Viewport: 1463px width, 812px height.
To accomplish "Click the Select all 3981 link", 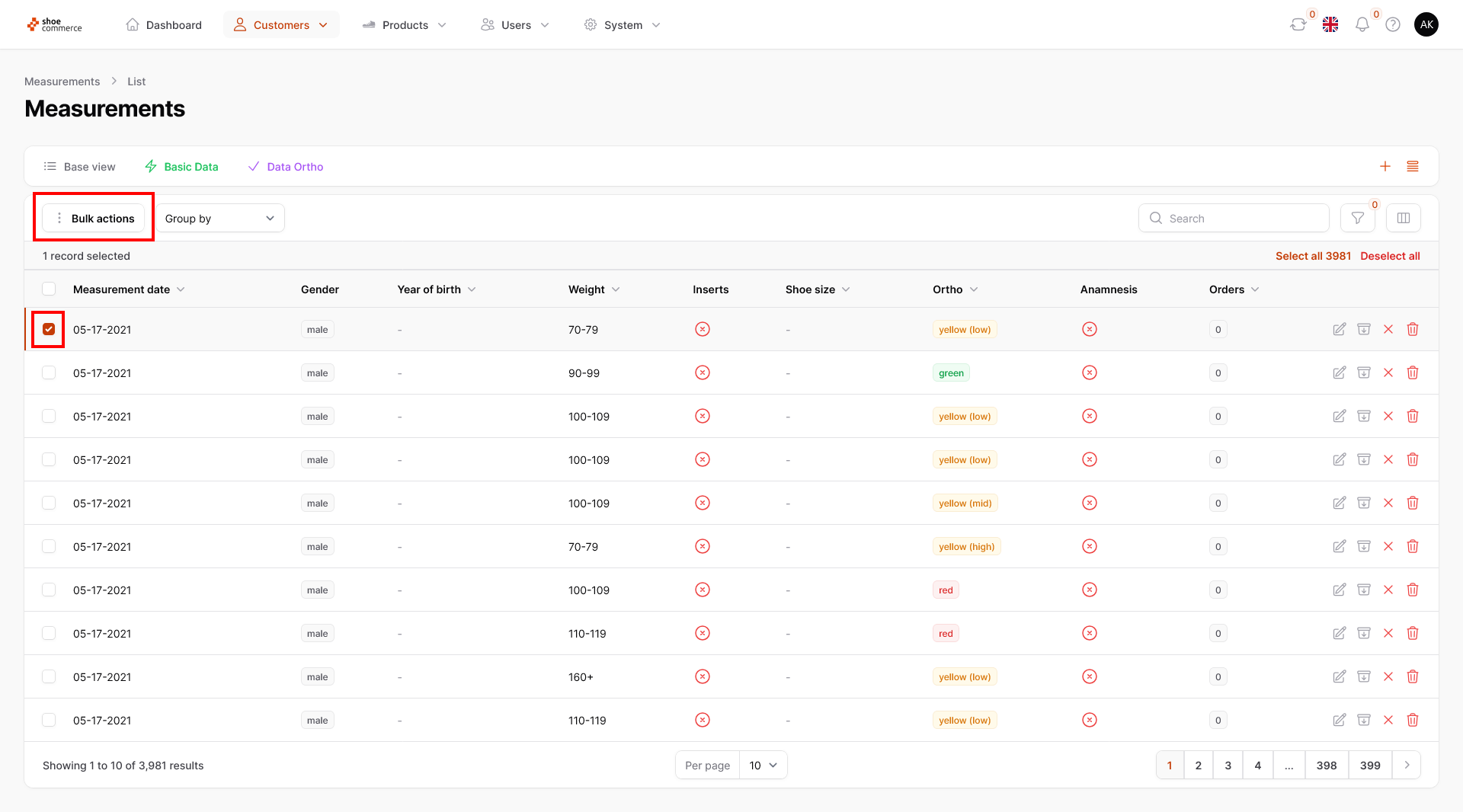I will point(1312,256).
